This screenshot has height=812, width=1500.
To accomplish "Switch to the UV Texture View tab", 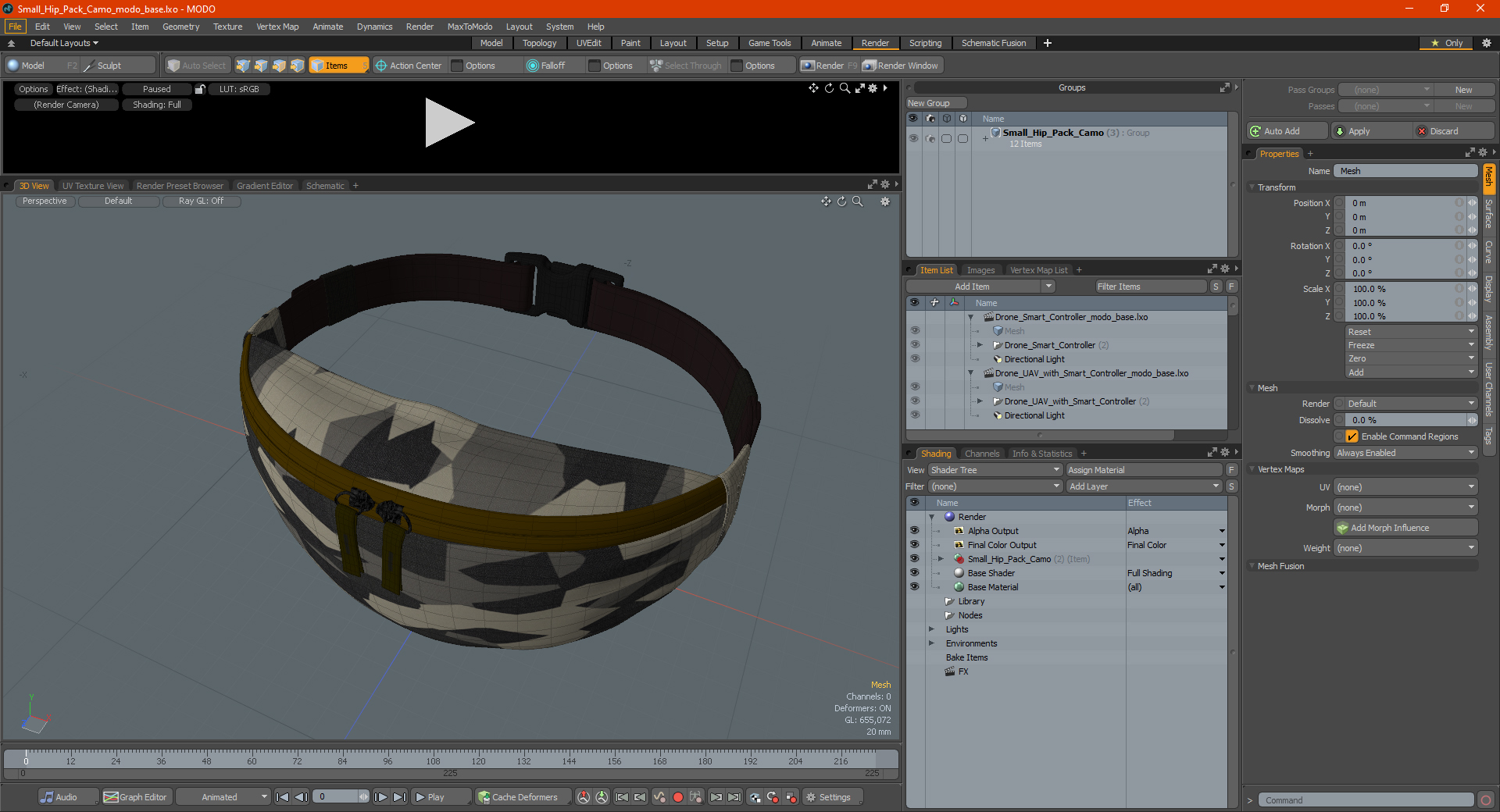I will coord(92,186).
